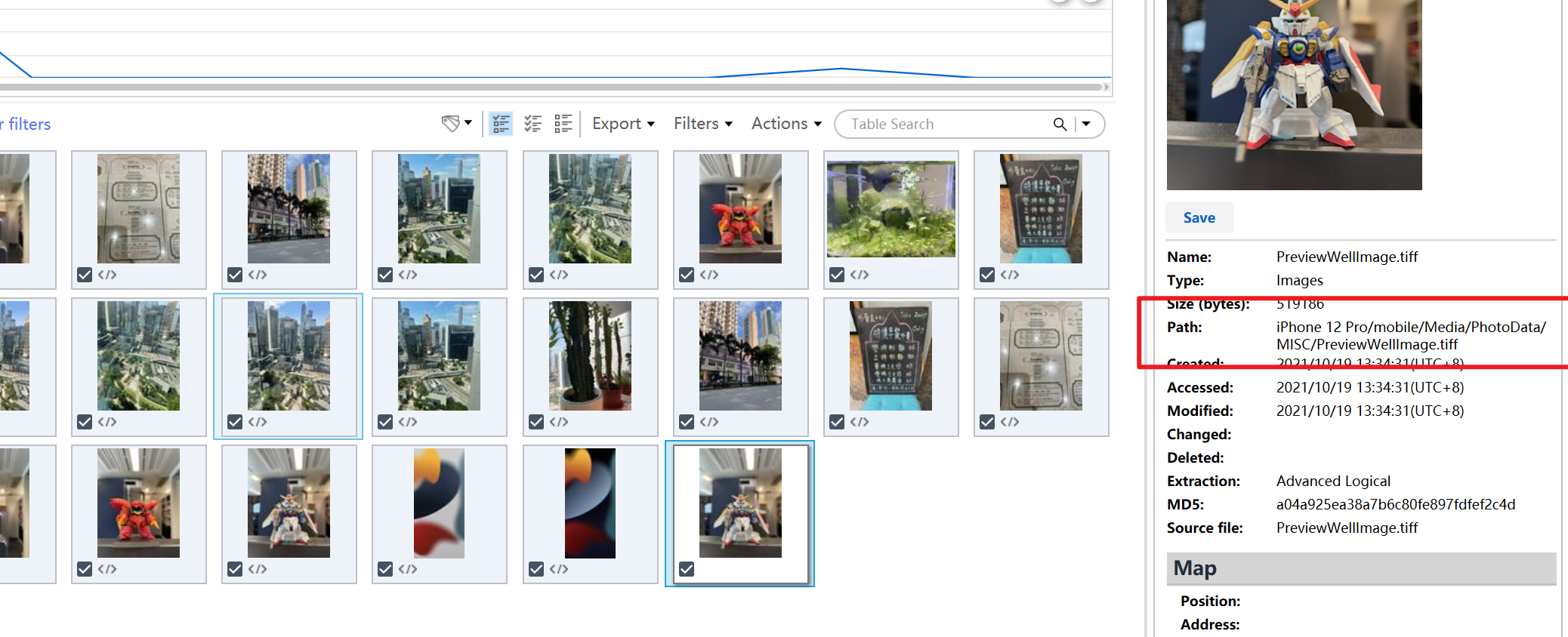Screen dimensions: 1568x637
Task: Click code icon under light abstract wallpaper
Action: click(408, 569)
